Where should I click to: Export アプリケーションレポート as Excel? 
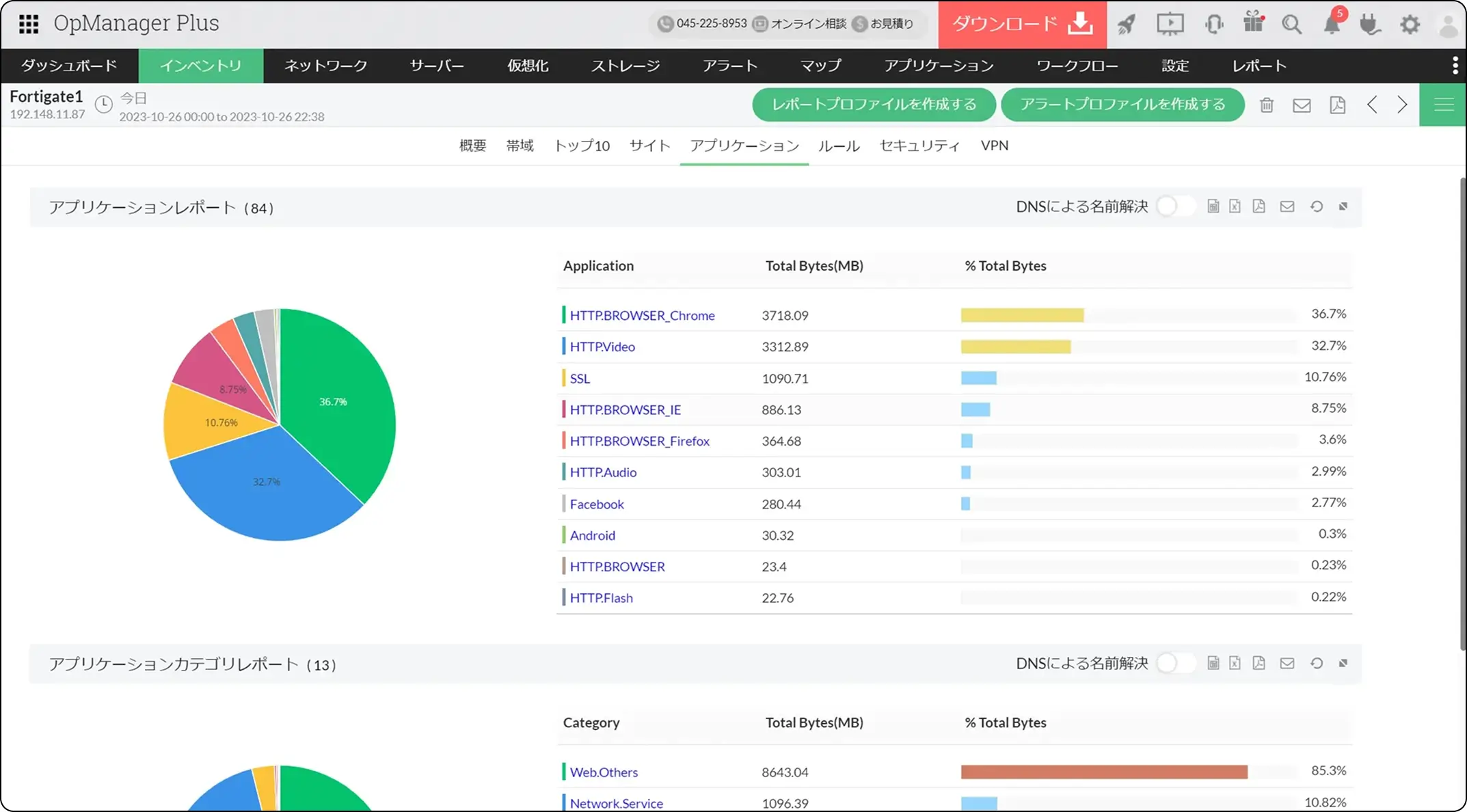(x=1235, y=206)
